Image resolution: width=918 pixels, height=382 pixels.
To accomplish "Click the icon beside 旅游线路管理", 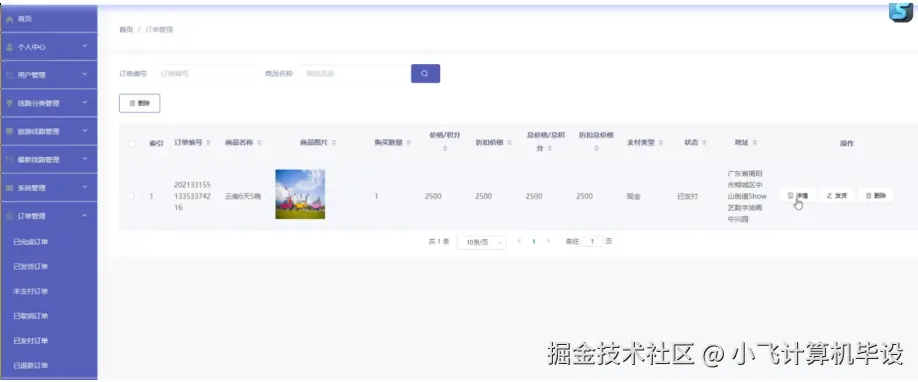I will coord(9,131).
